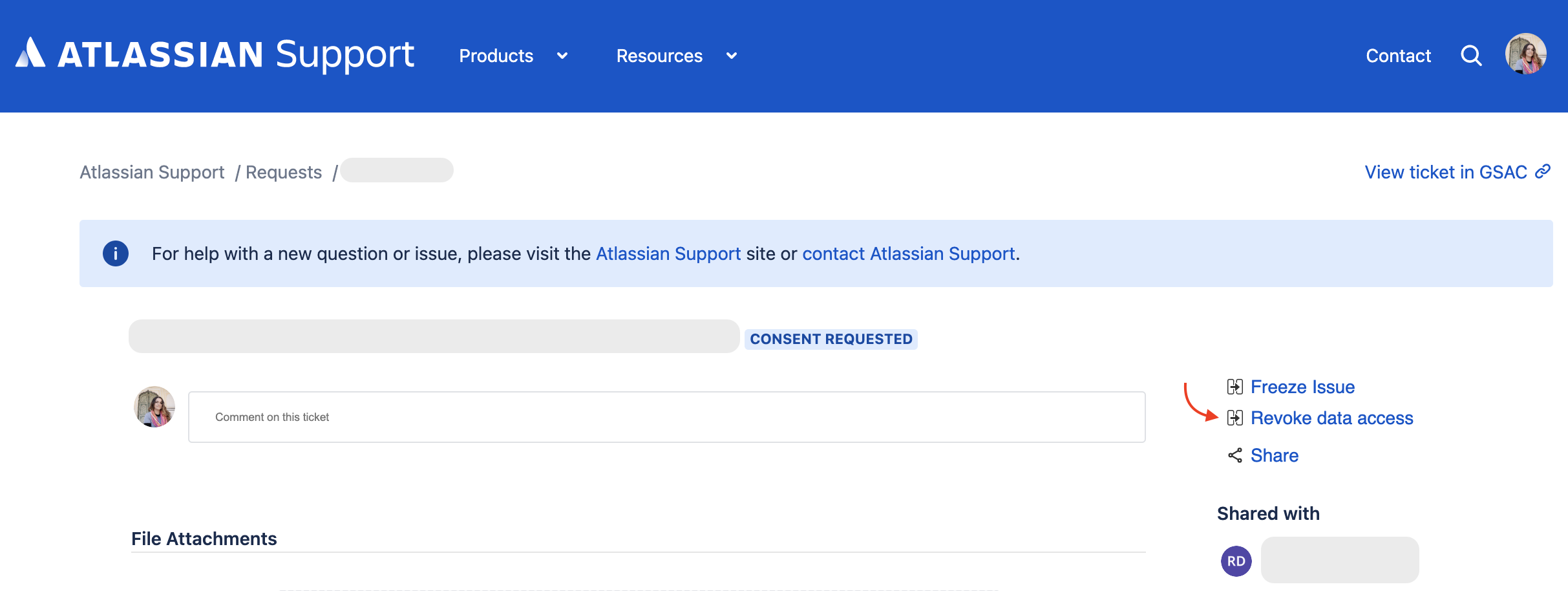The width and height of the screenshot is (1568, 591).
Task: Click the Atlassian logo icon
Action: pos(30,52)
